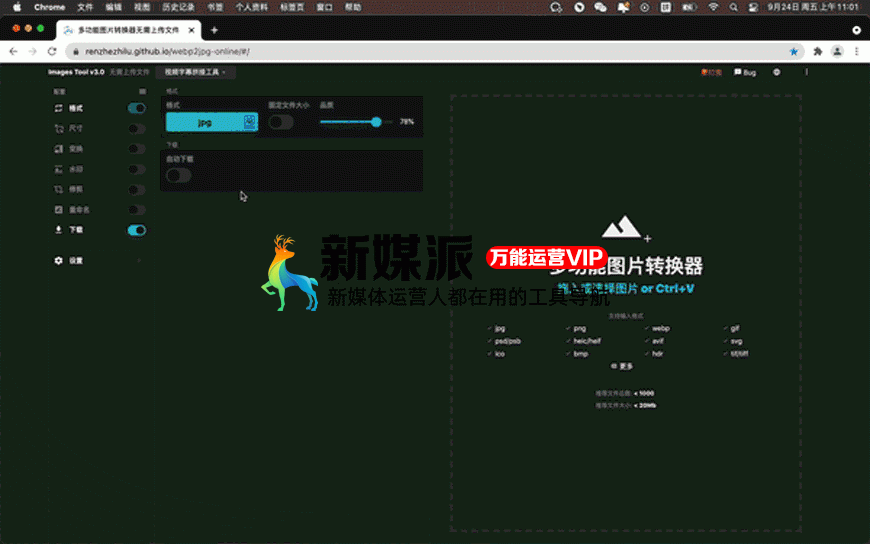This screenshot has height=544, width=870.
Task: Enable the 尺寸 (size) switch
Action: point(136,129)
